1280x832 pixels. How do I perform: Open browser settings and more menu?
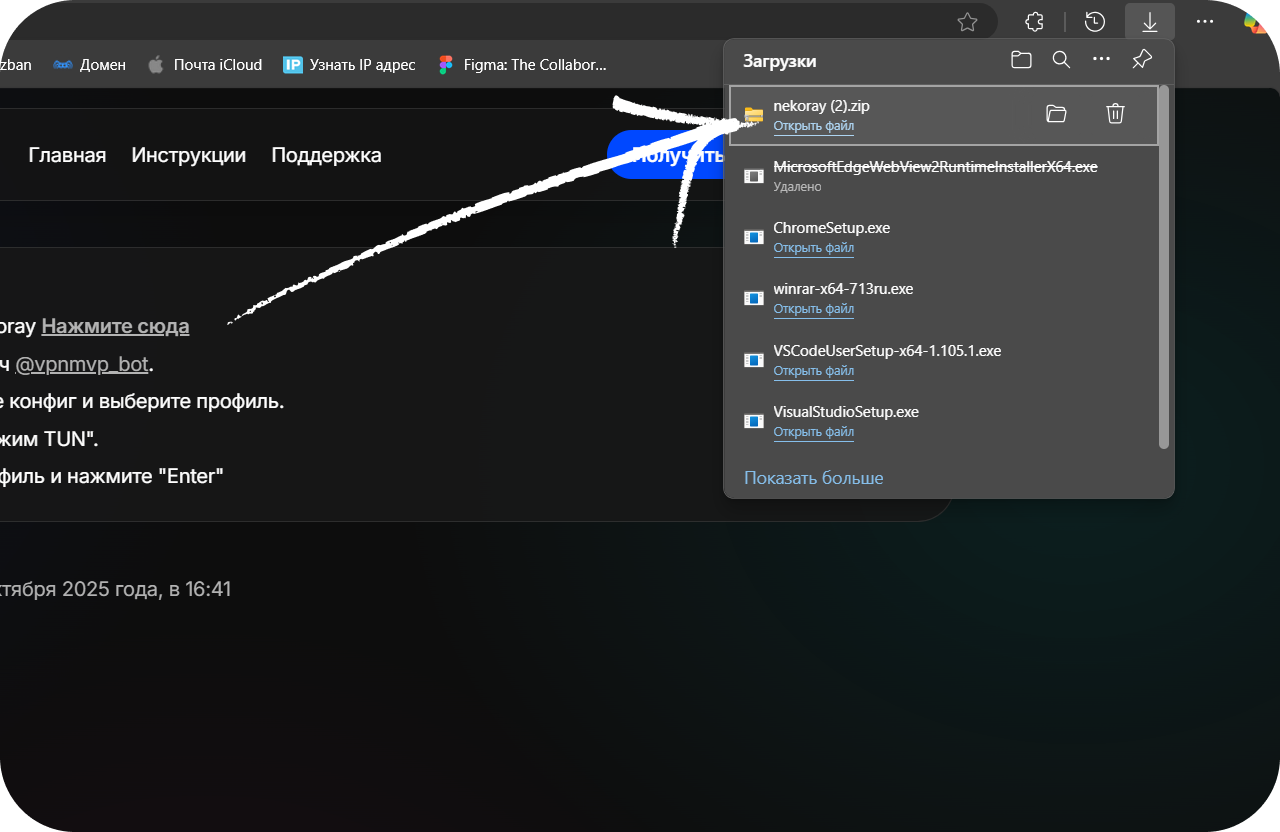coord(1205,21)
